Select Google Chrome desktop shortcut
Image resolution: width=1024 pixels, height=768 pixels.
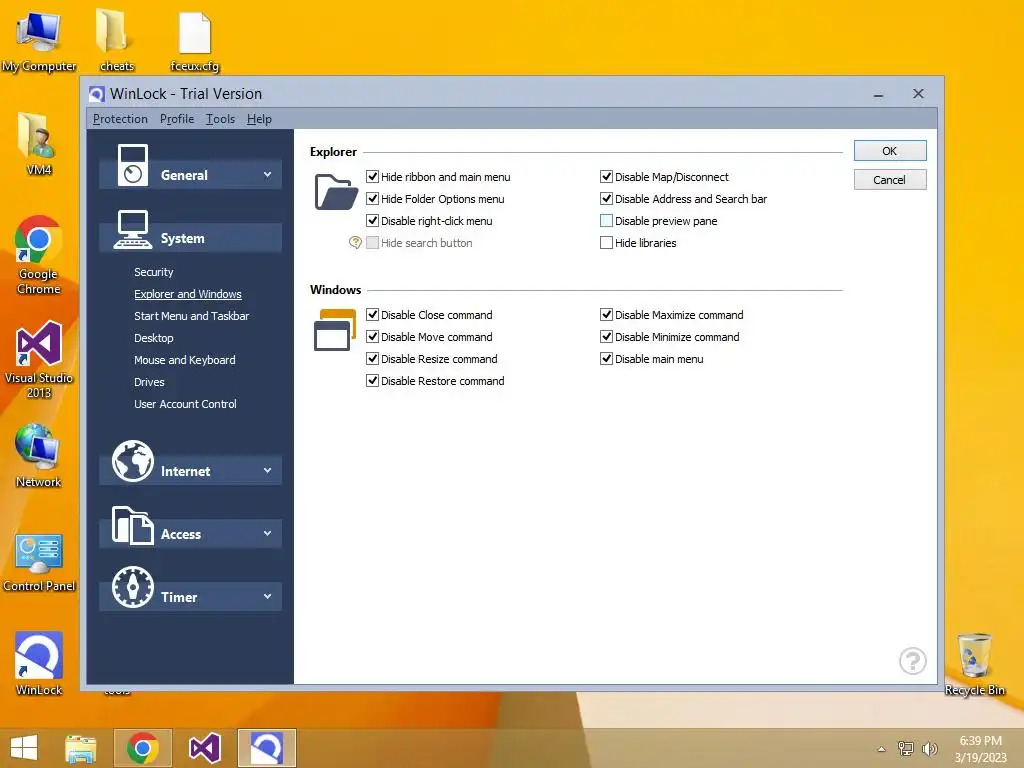(39, 255)
